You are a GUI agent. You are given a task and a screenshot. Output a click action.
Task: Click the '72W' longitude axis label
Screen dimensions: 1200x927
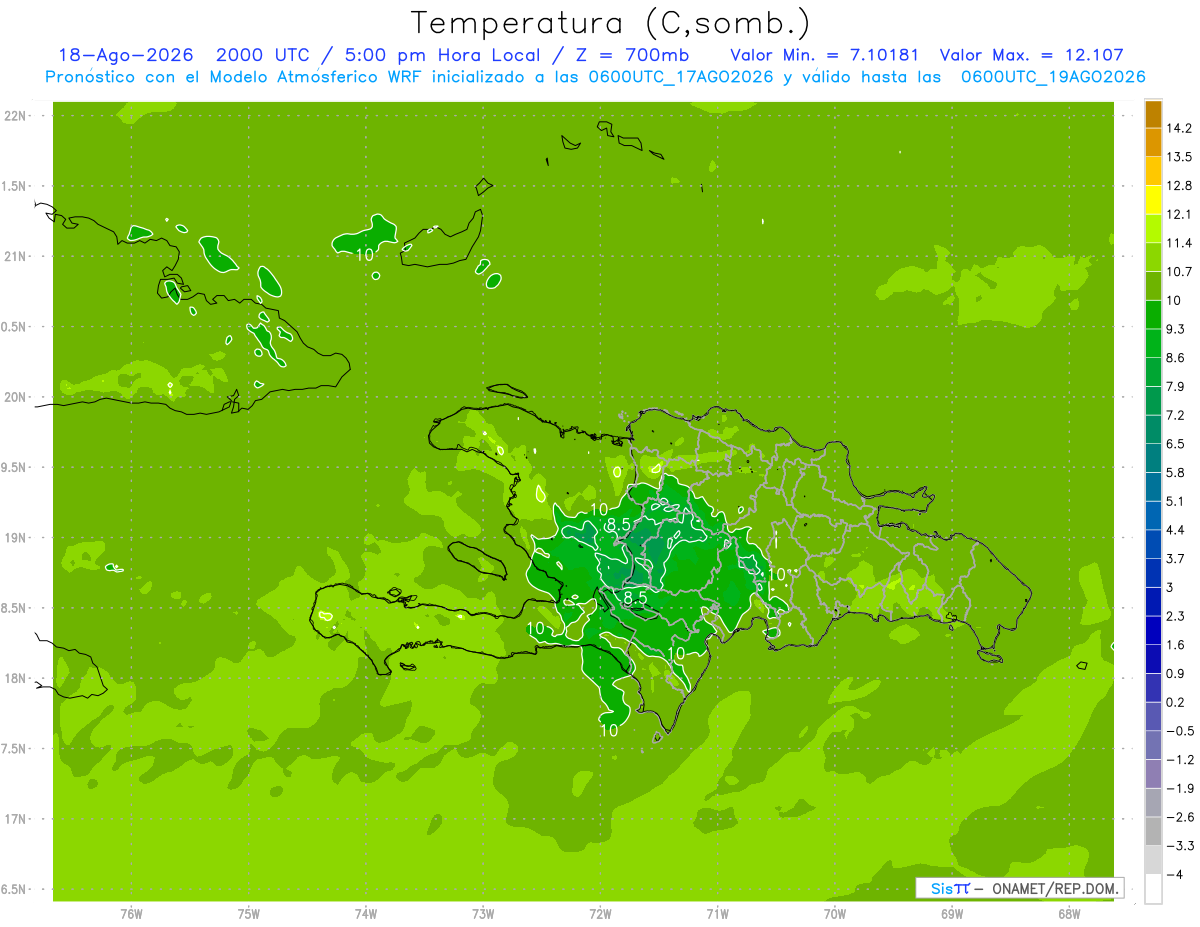[x=601, y=914]
